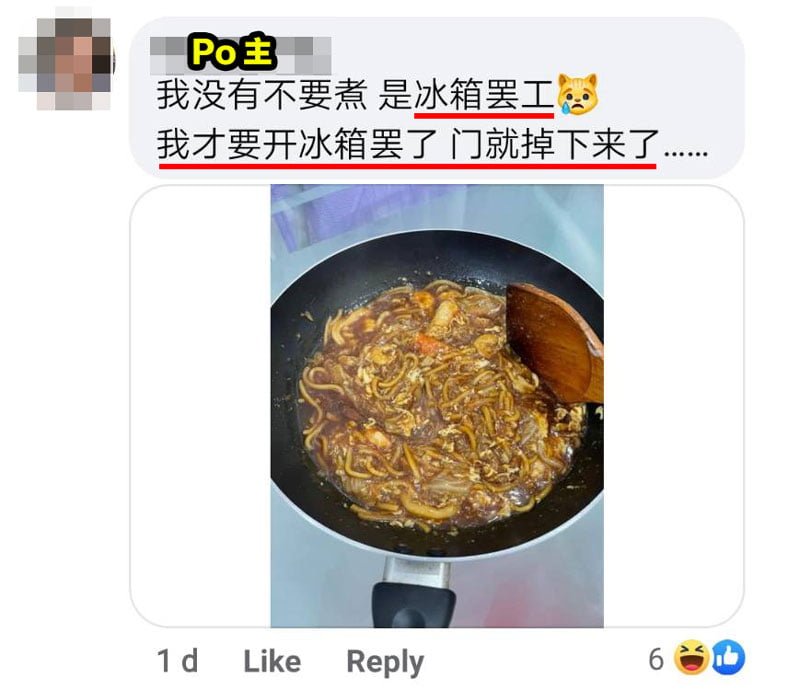Open the commenter's pixelated profile picture
Image resolution: width=800 pixels, height=690 pixels.
[x=65, y=63]
